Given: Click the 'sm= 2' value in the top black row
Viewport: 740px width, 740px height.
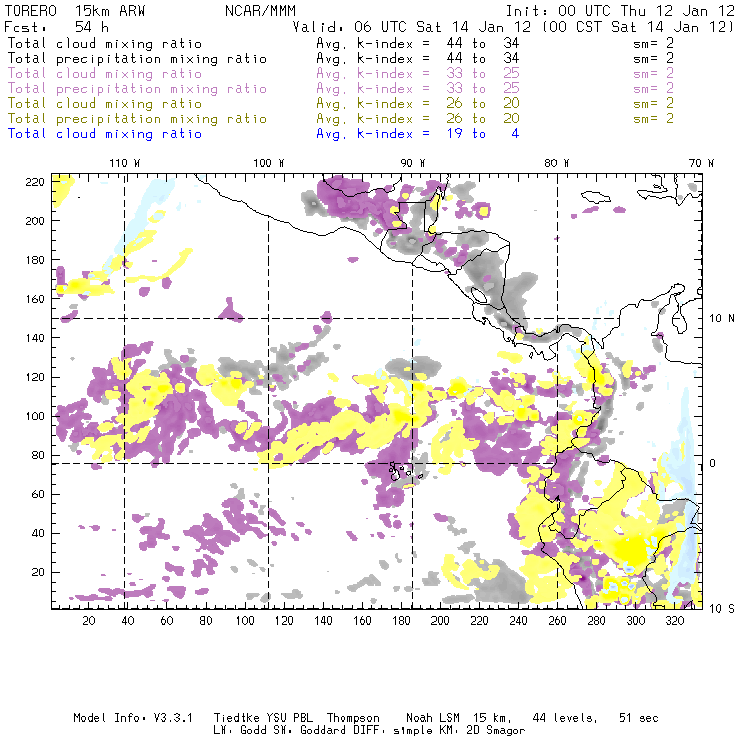Looking at the screenshot, I should click(x=653, y=43).
